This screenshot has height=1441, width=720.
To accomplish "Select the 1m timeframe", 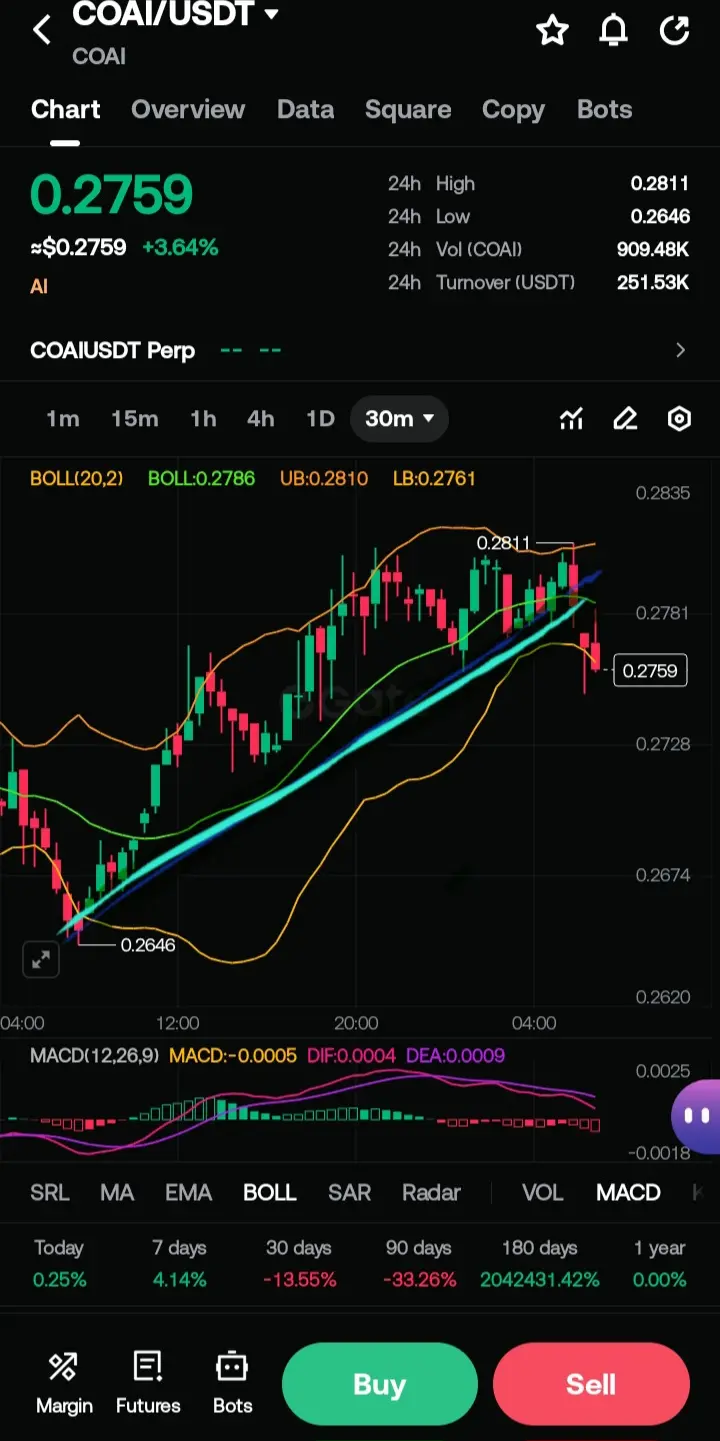I will pos(63,419).
